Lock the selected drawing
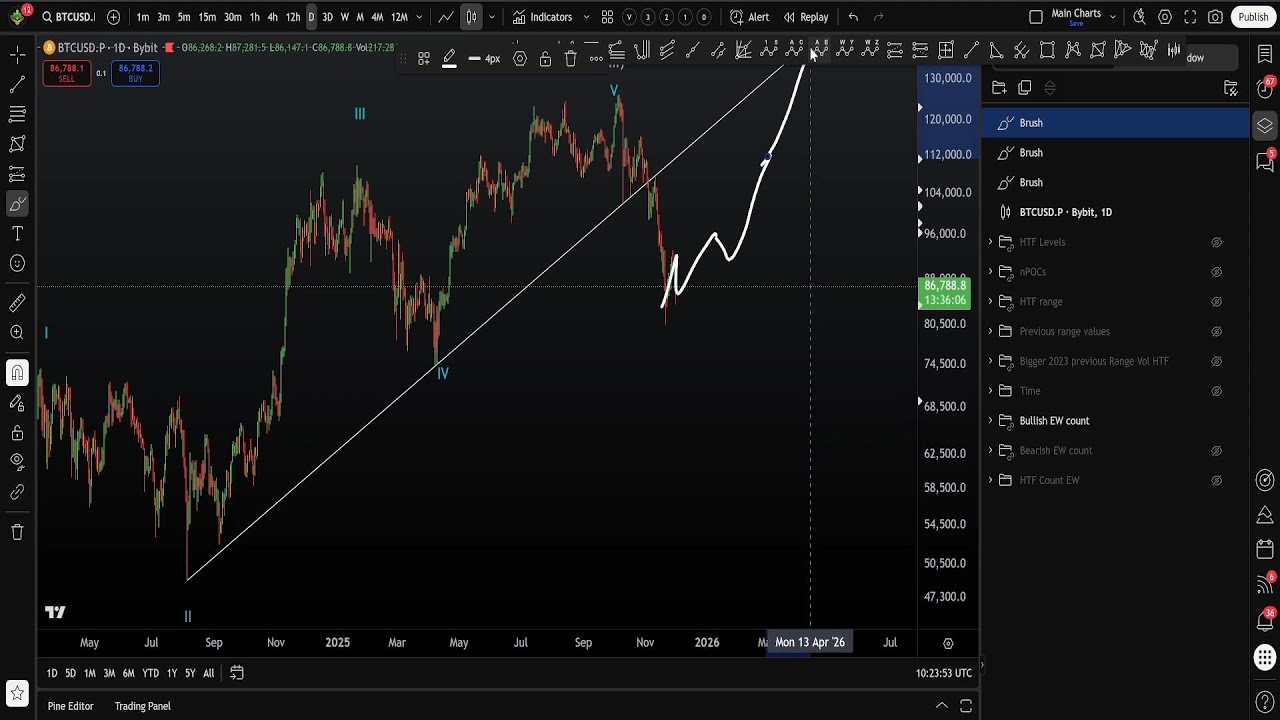 click(x=545, y=59)
